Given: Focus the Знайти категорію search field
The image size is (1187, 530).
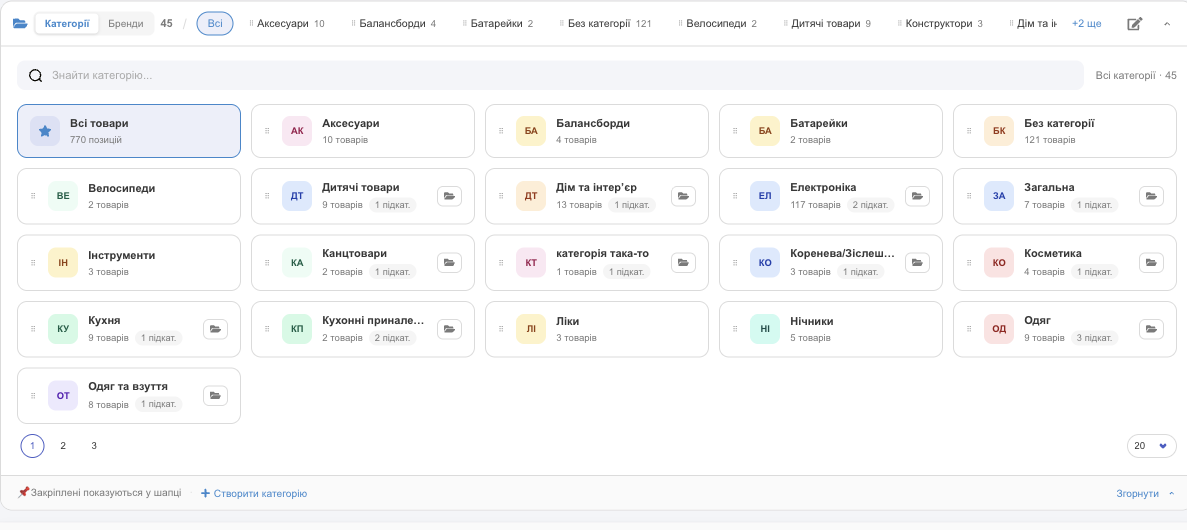Looking at the screenshot, I should [x=550, y=76].
